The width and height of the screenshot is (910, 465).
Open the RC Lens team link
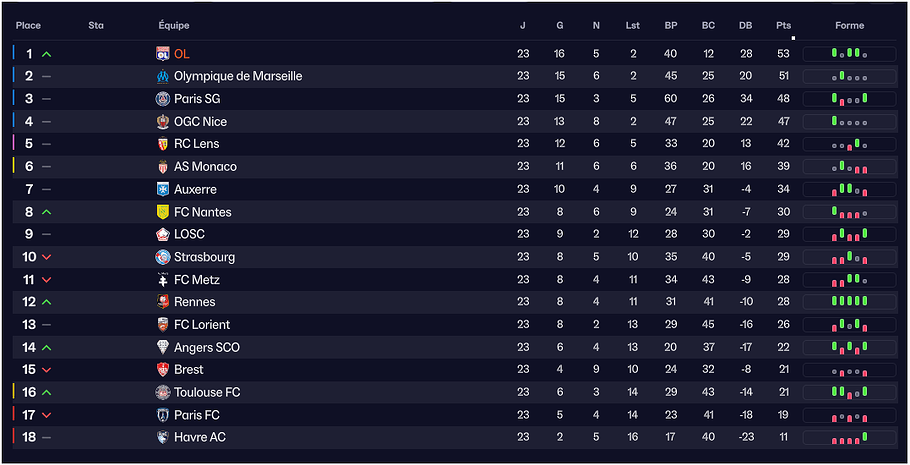point(196,144)
